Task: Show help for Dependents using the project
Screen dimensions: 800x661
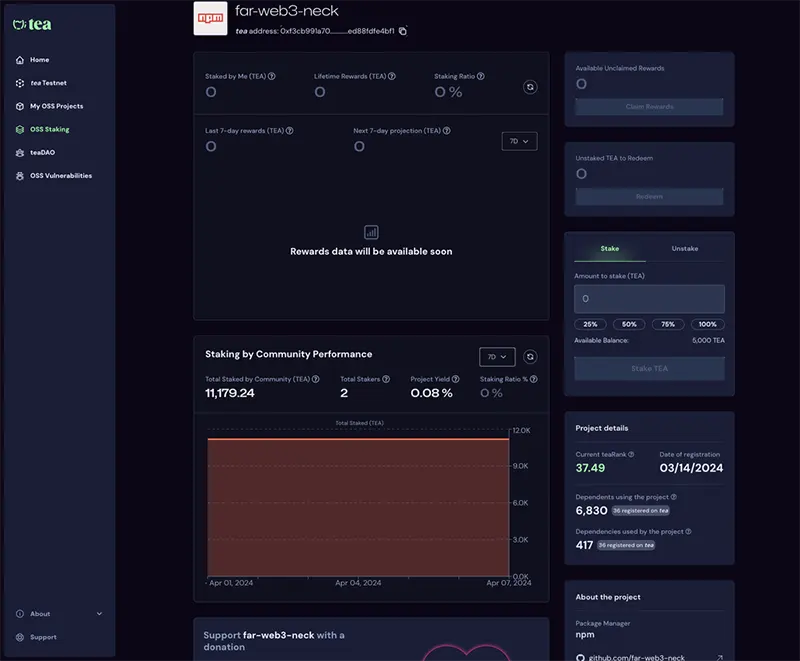Action: pyautogui.click(x=673, y=497)
